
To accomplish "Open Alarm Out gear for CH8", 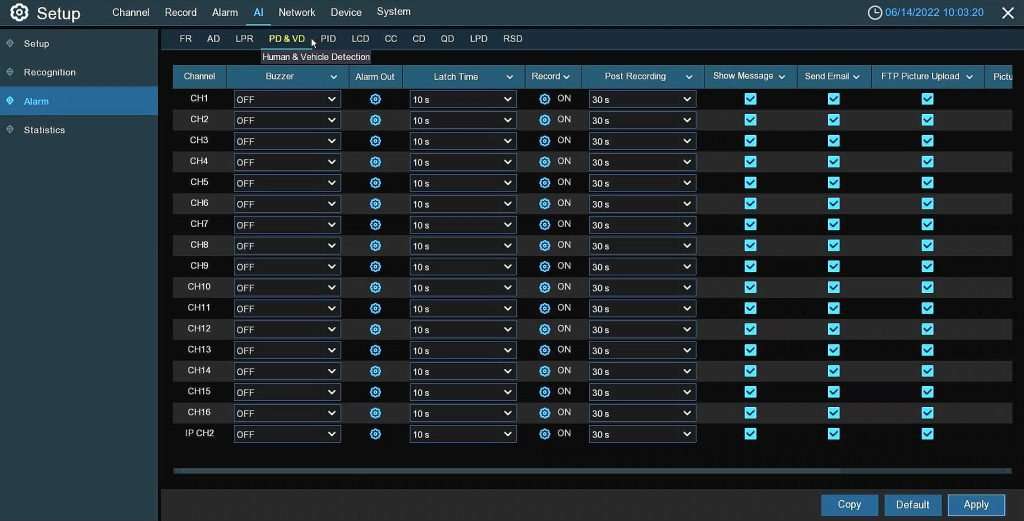I will click(x=375, y=245).
